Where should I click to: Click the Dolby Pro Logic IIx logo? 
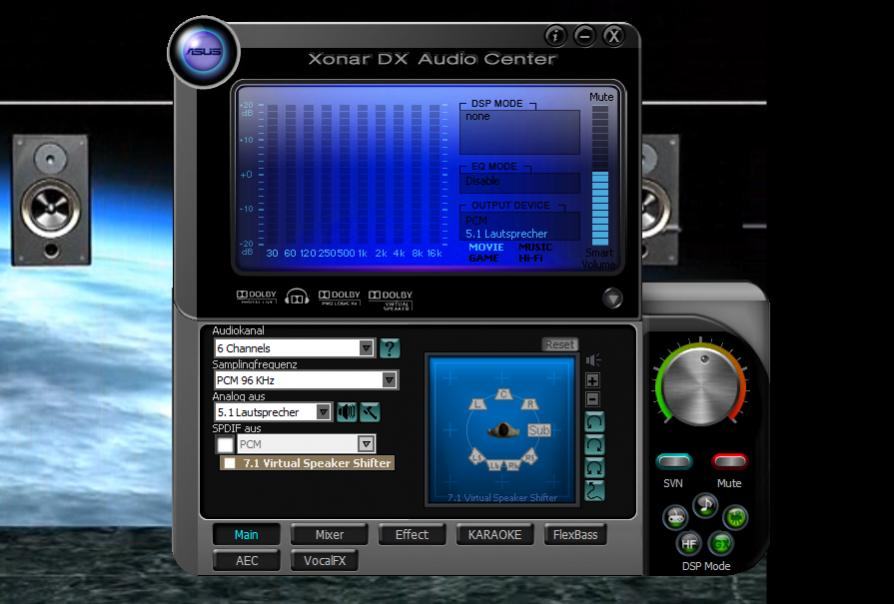tap(339, 297)
